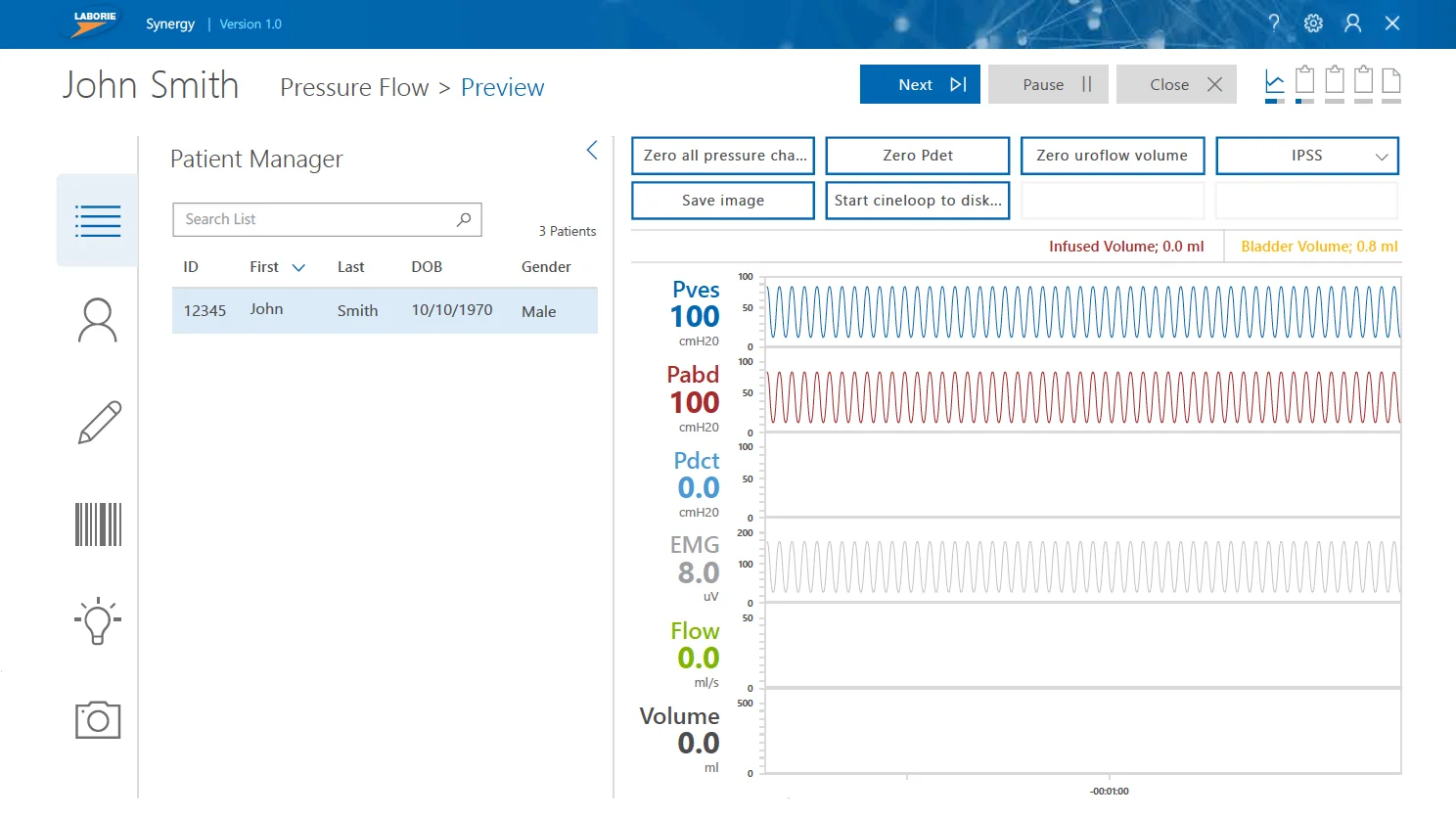
Task: Open the patient list sidebar icon
Action: pos(98,221)
